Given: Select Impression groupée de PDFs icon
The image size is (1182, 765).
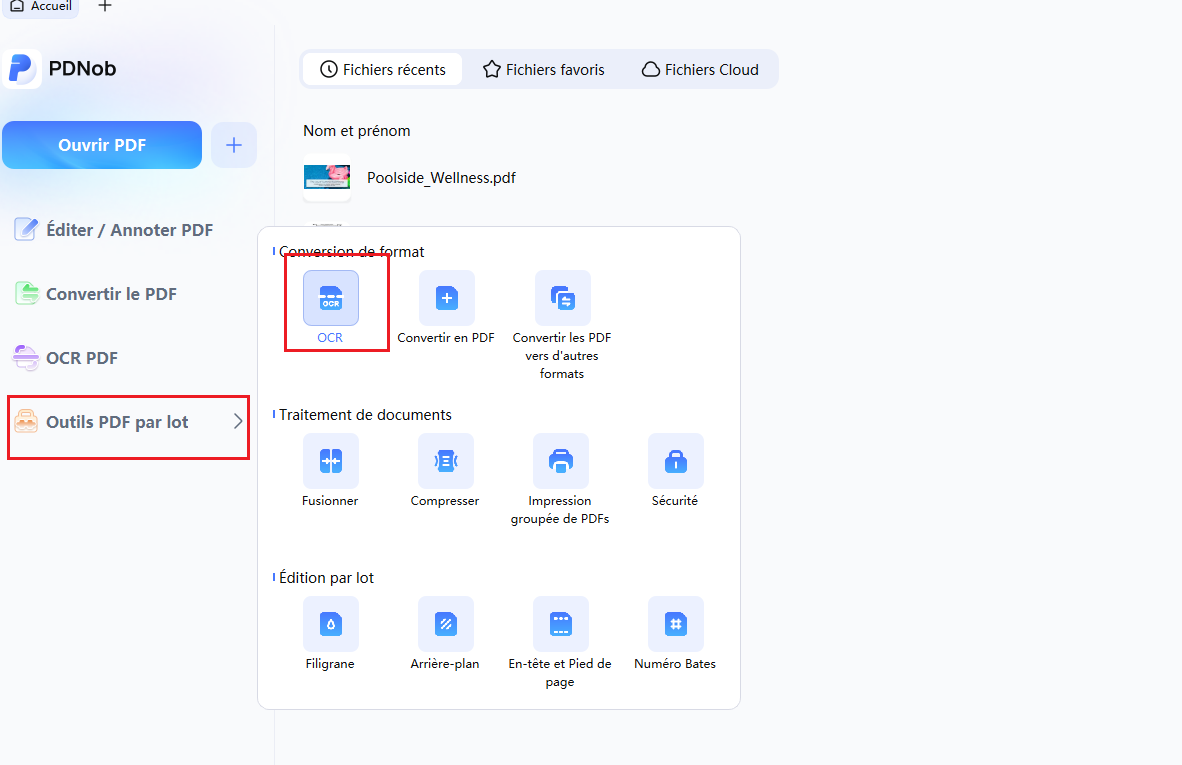Looking at the screenshot, I should point(560,461).
